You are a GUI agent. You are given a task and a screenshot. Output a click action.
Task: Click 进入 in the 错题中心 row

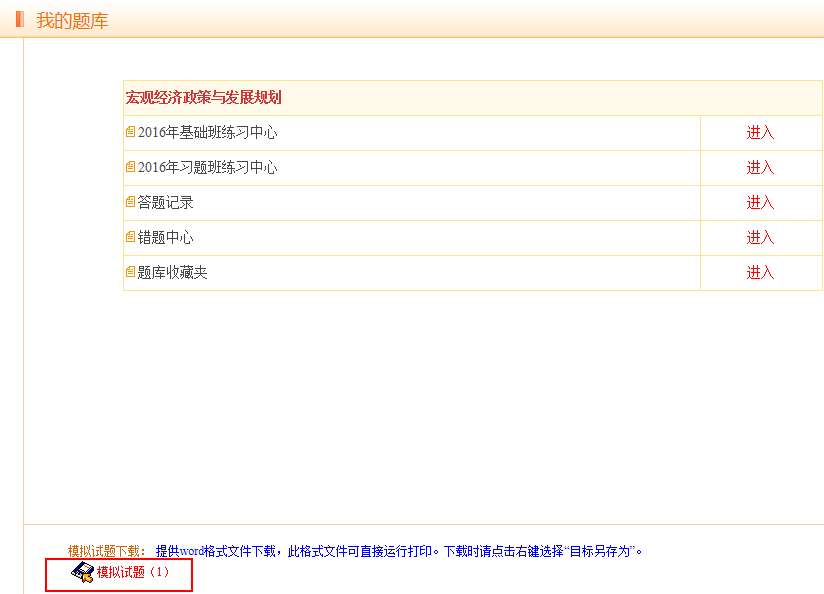[760, 238]
